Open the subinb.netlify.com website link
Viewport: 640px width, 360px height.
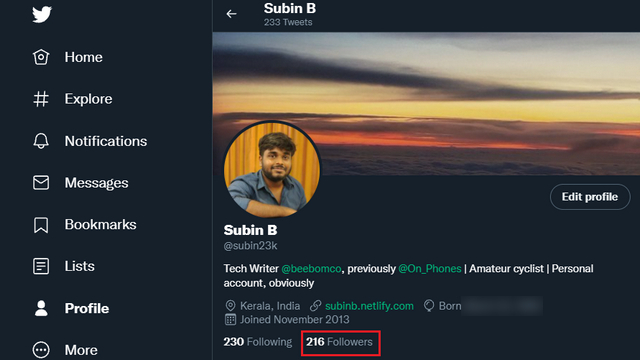tap(369, 306)
